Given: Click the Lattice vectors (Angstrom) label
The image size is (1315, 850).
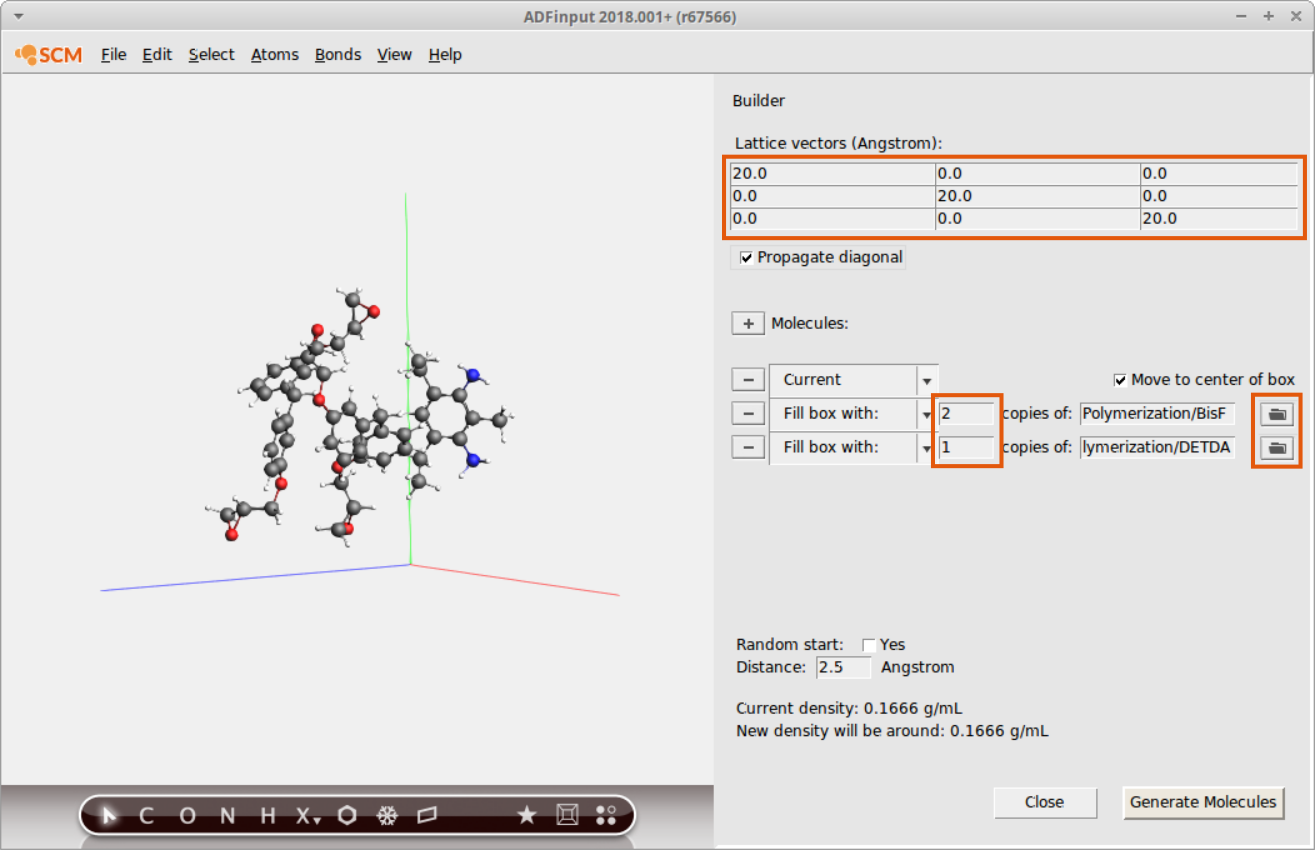Looking at the screenshot, I should [838, 144].
